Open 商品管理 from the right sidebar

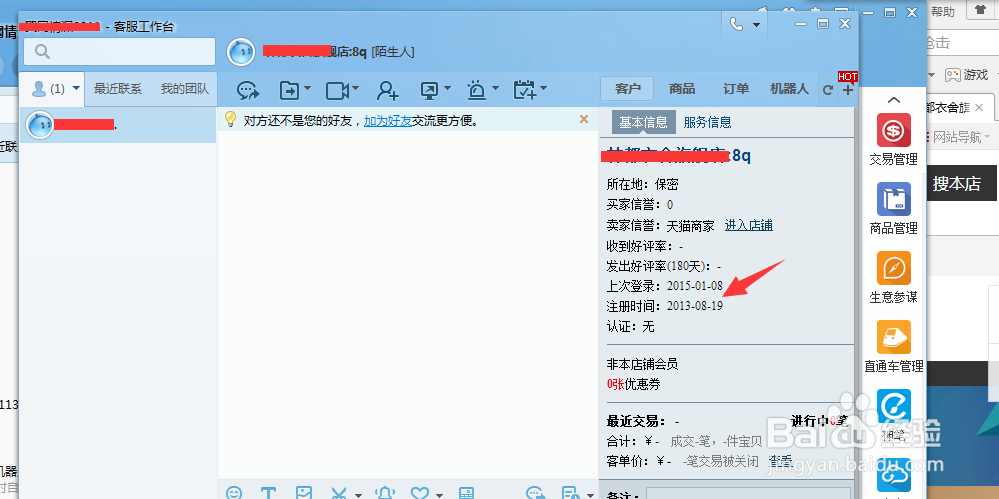[893, 209]
